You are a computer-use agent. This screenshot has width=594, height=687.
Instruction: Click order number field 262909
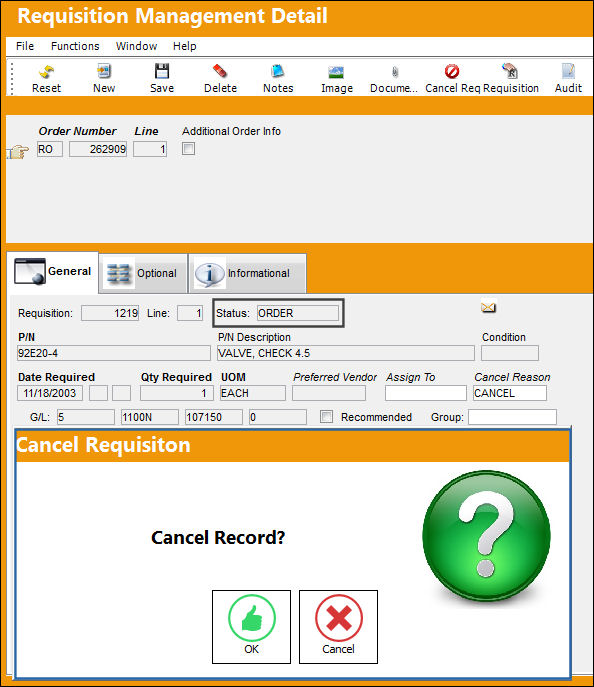pyautogui.click(x=98, y=149)
